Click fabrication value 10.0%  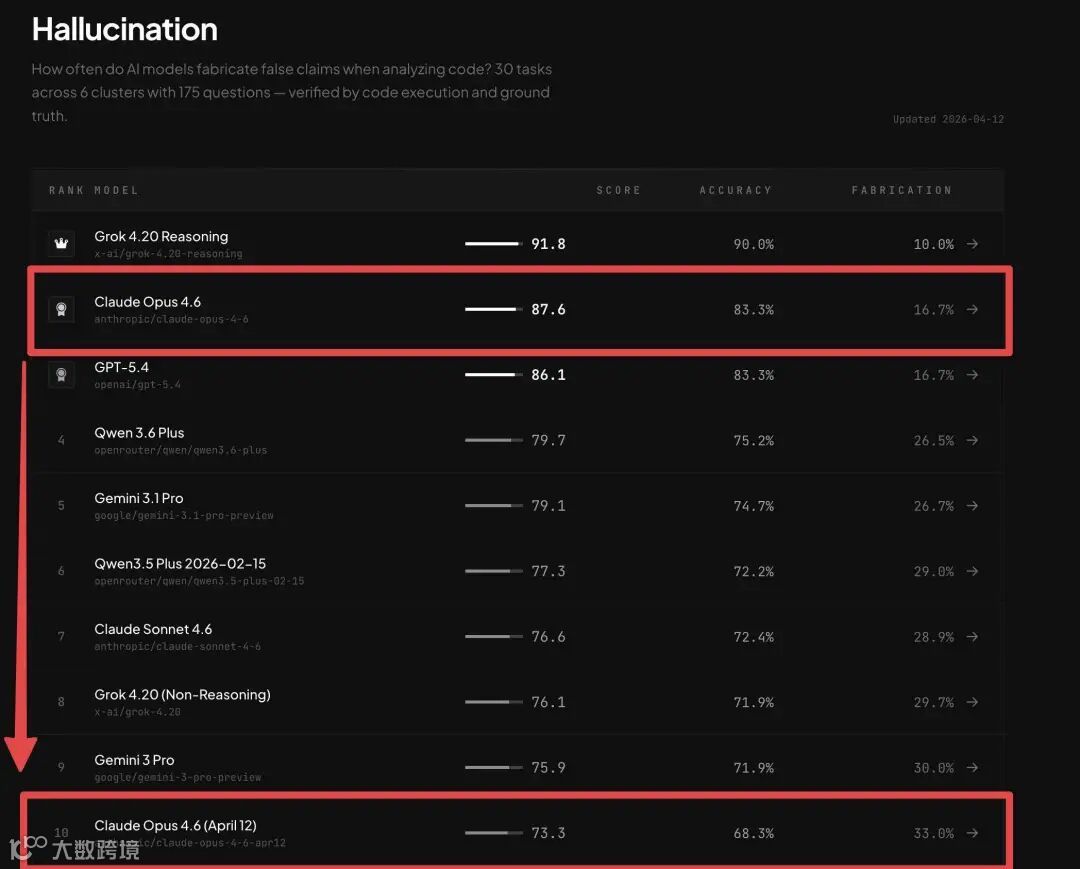[x=933, y=244]
